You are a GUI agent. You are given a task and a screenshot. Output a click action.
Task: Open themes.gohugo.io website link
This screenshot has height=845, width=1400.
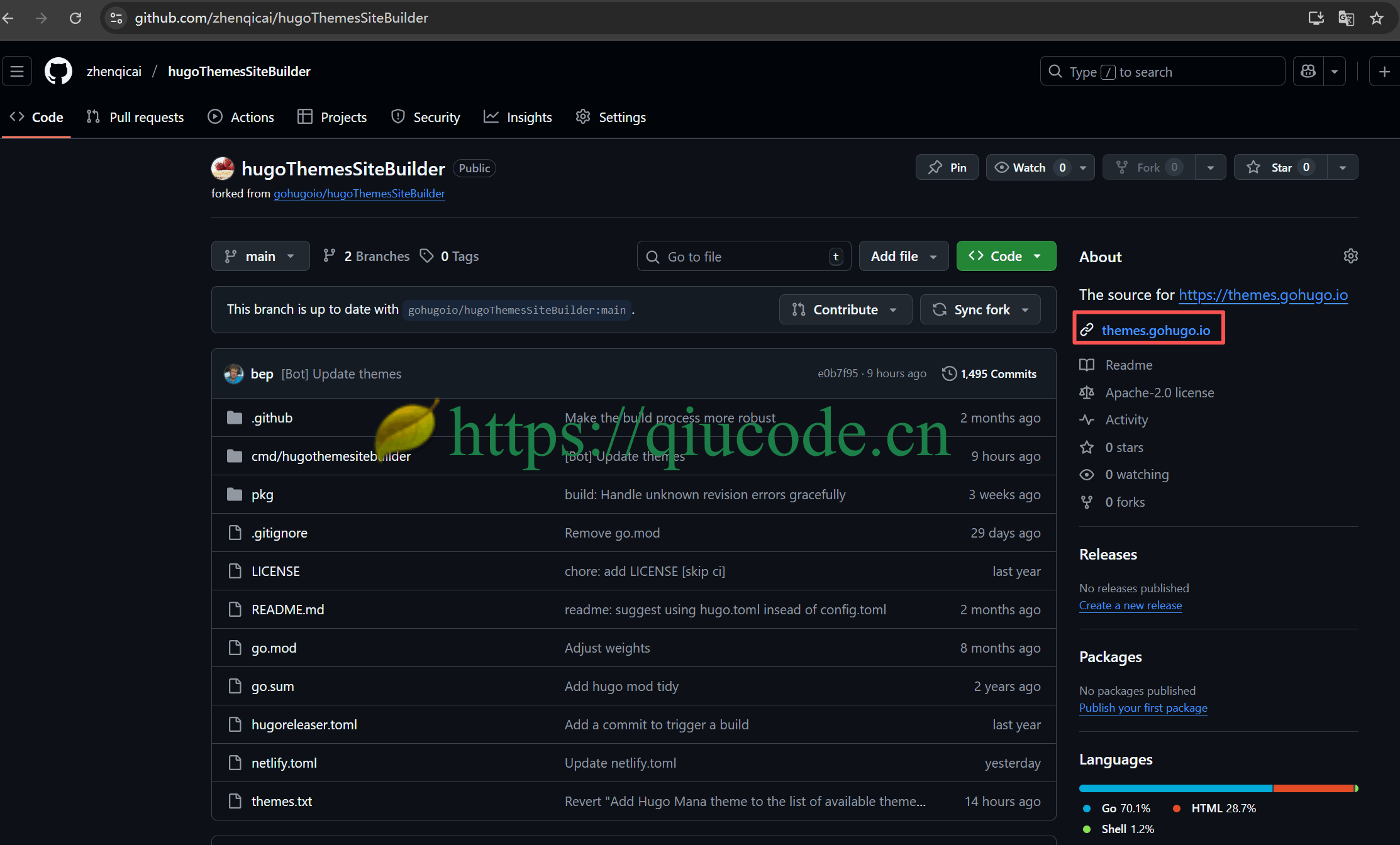pos(1155,330)
